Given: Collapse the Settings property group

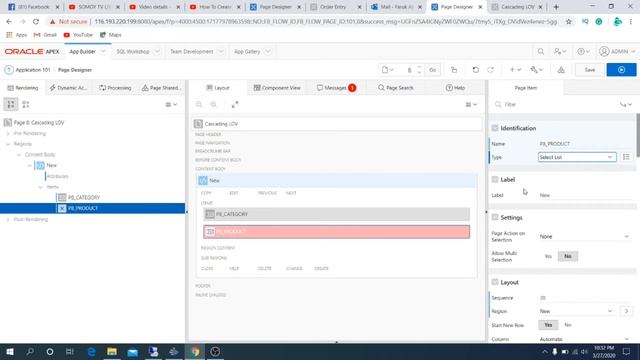Looking at the screenshot, I should pyautogui.click(x=495, y=218).
